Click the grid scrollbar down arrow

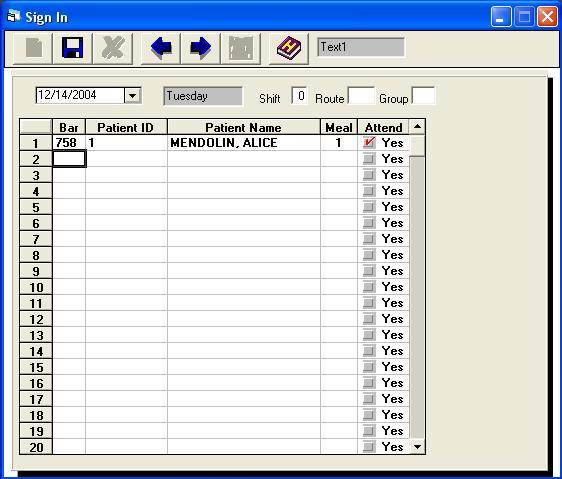point(417,447)
